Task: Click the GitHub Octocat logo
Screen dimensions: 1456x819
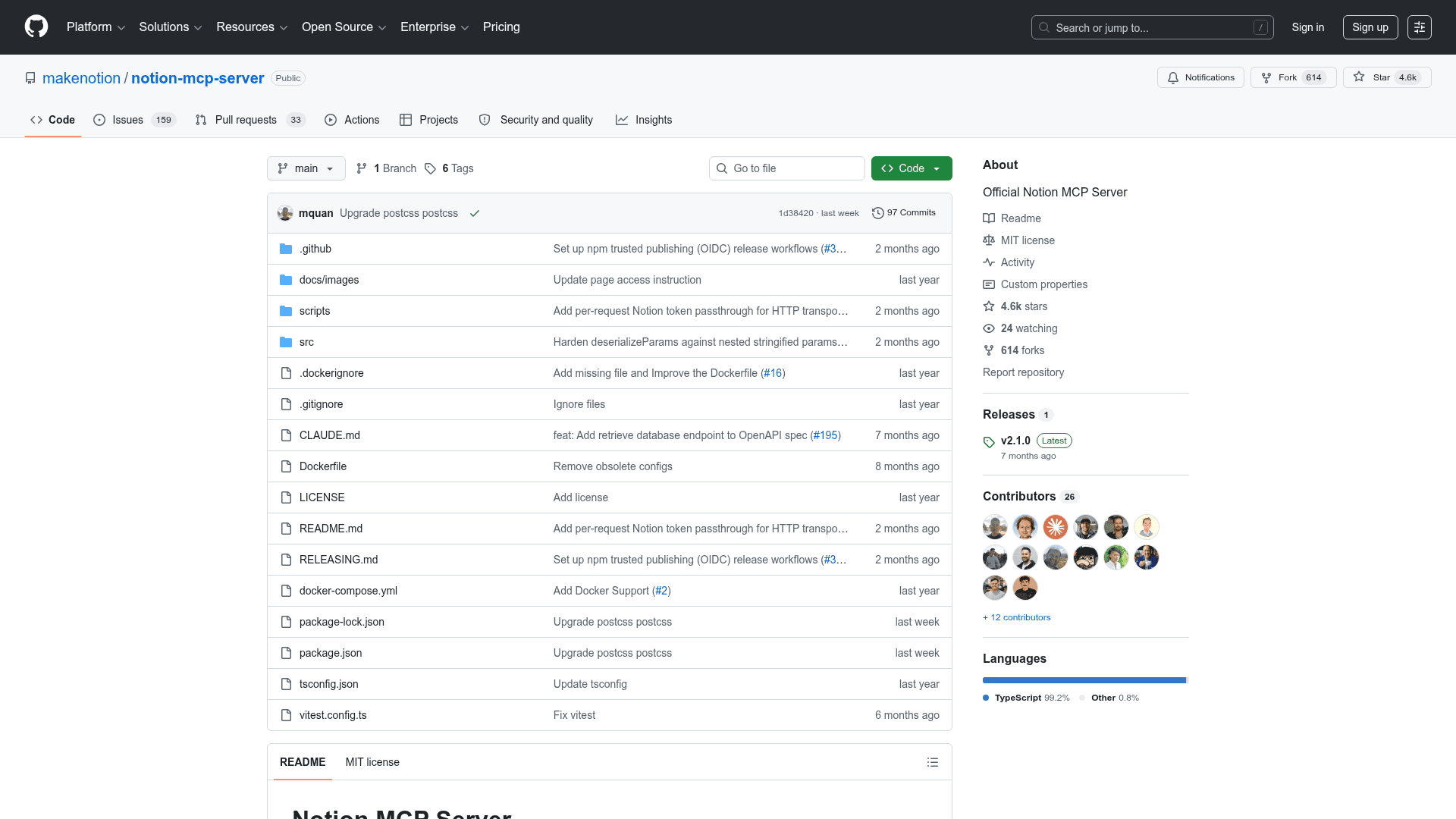Action: (x=36, y=27)
